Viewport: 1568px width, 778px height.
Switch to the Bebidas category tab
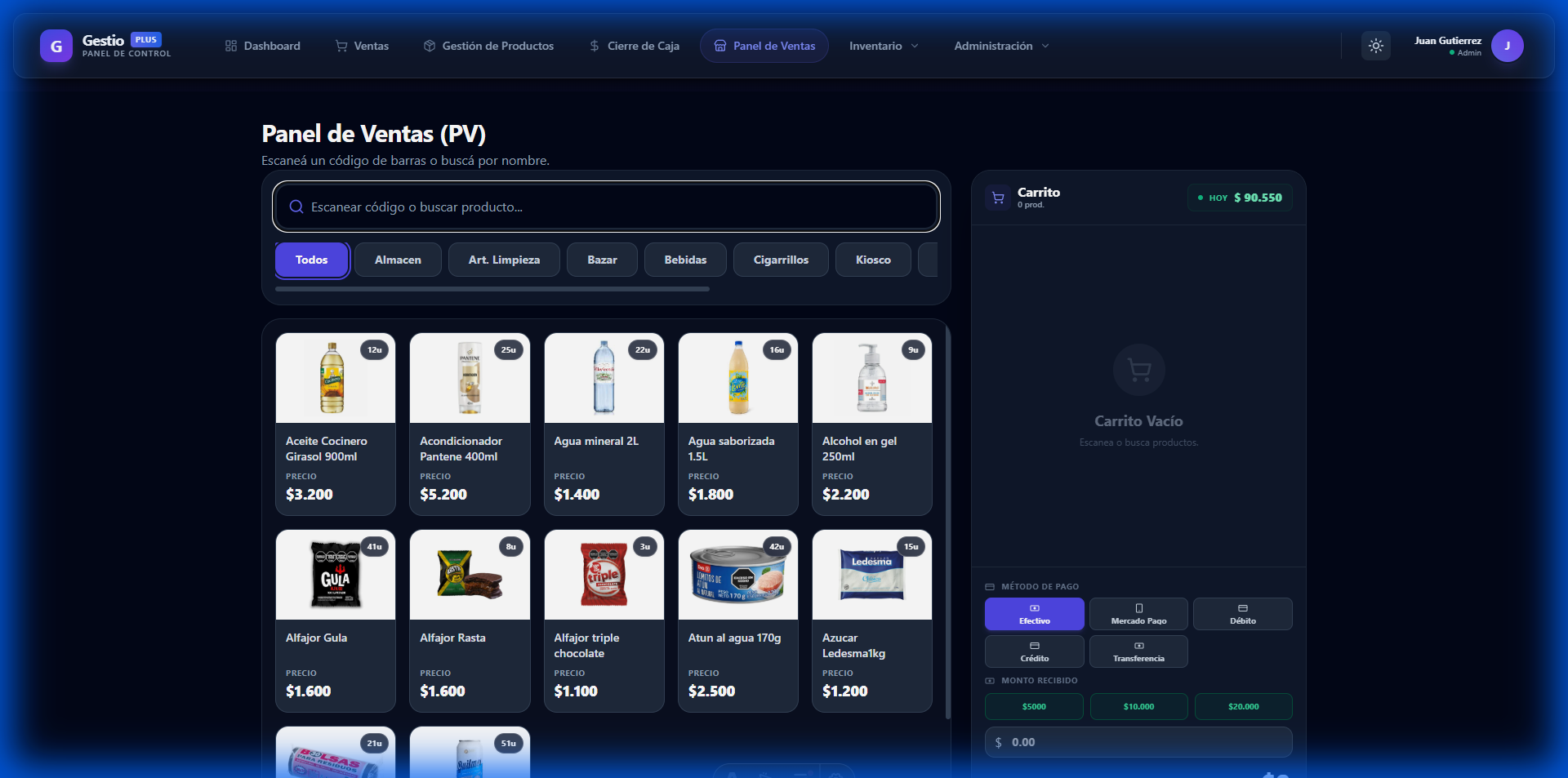[x=684, y=259]
